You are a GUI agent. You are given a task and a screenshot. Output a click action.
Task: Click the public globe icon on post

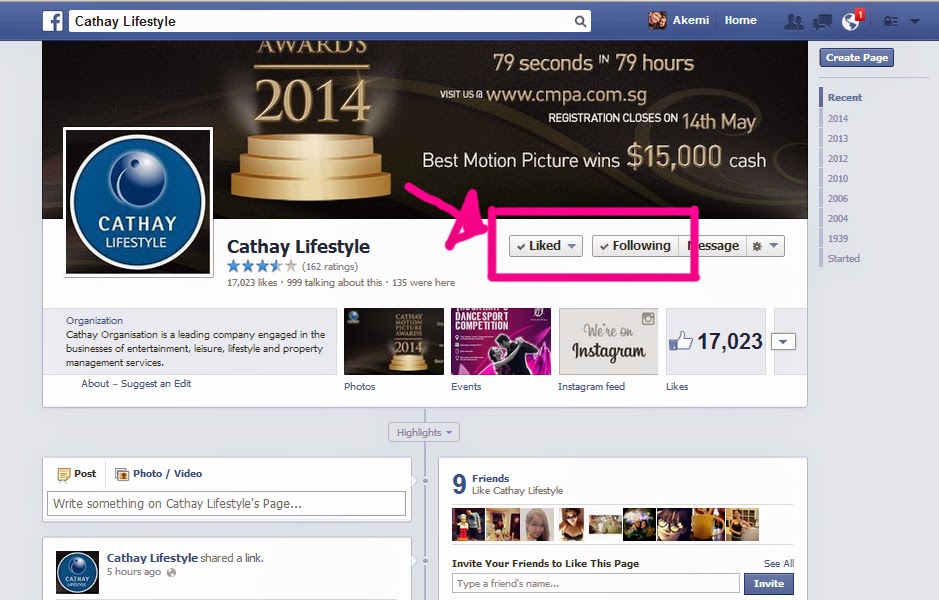(171, 572)
